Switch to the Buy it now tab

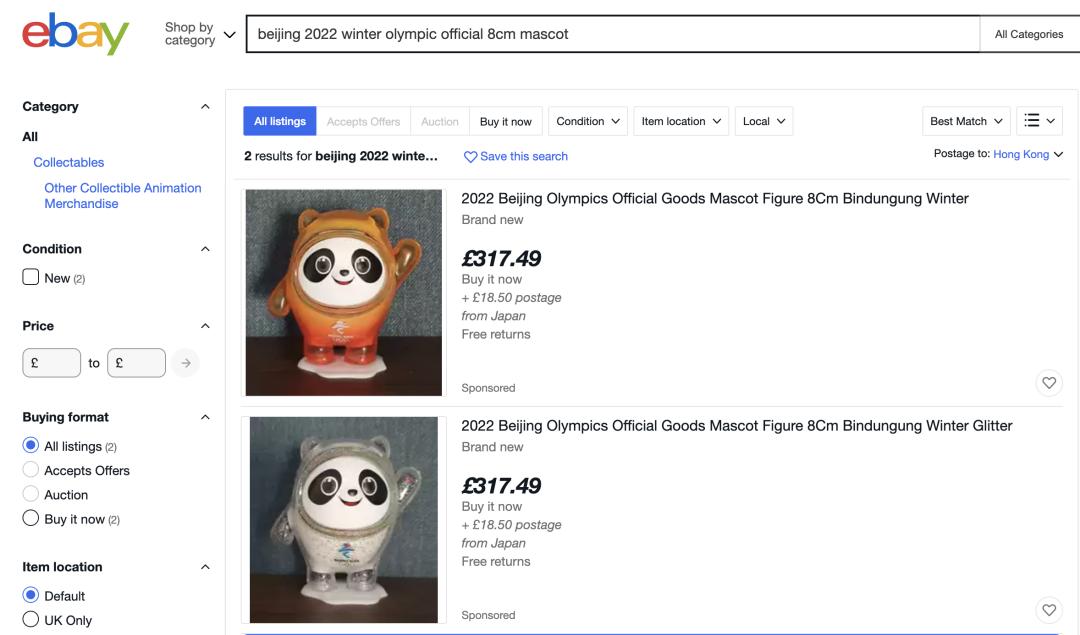(x=505, y=121)
